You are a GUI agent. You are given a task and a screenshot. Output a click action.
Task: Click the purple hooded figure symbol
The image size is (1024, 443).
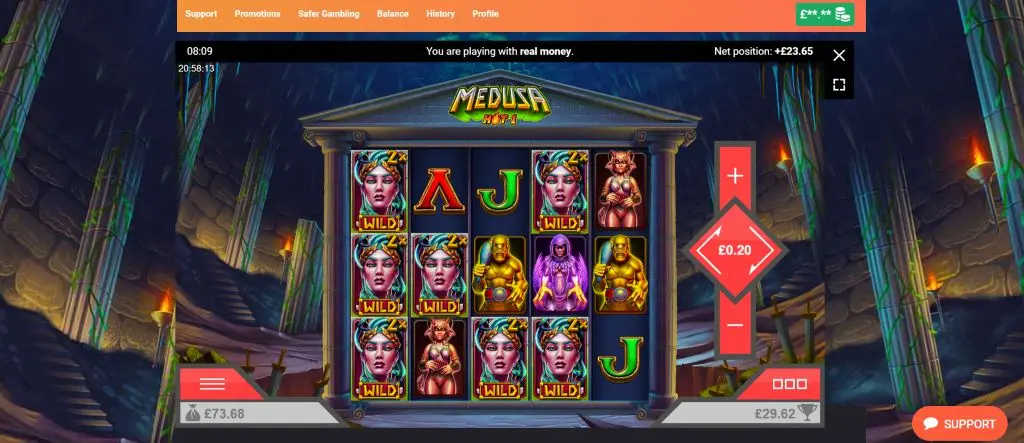560,274
